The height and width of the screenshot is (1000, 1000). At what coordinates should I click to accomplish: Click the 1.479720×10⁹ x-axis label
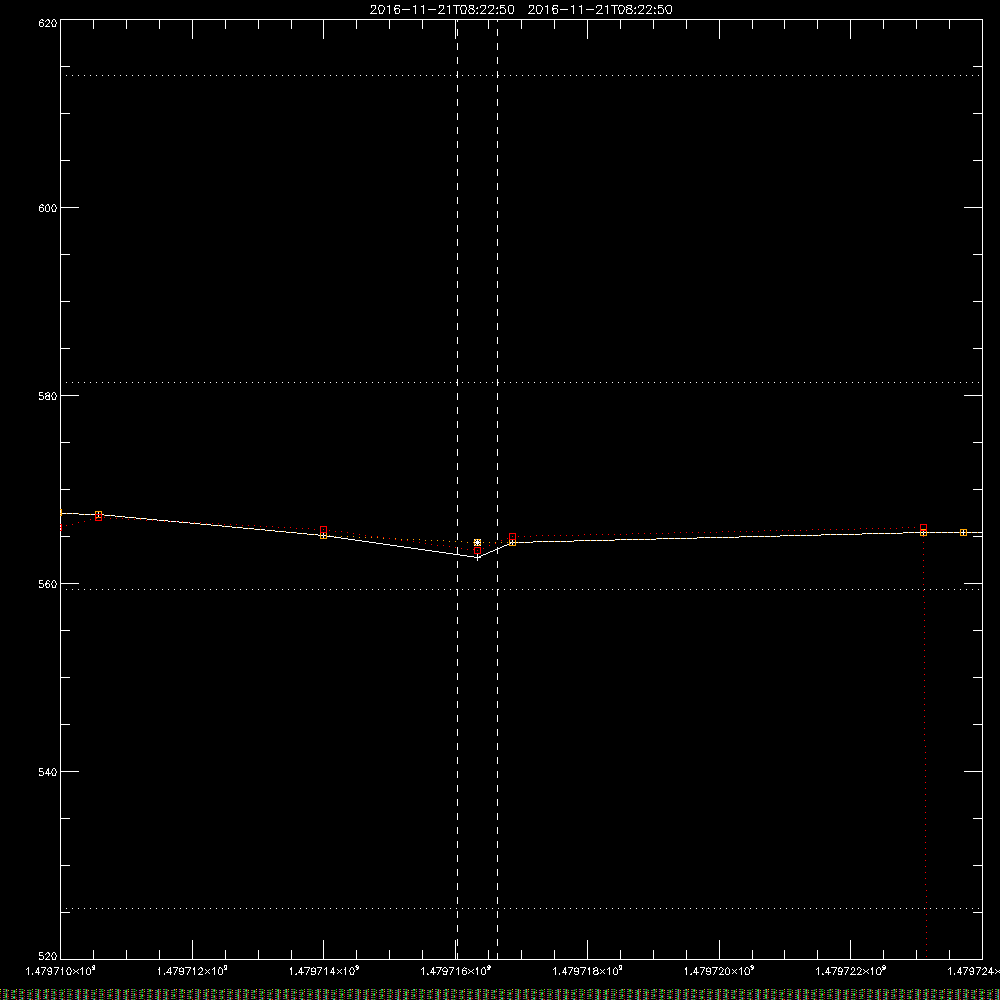pos(719,971)
